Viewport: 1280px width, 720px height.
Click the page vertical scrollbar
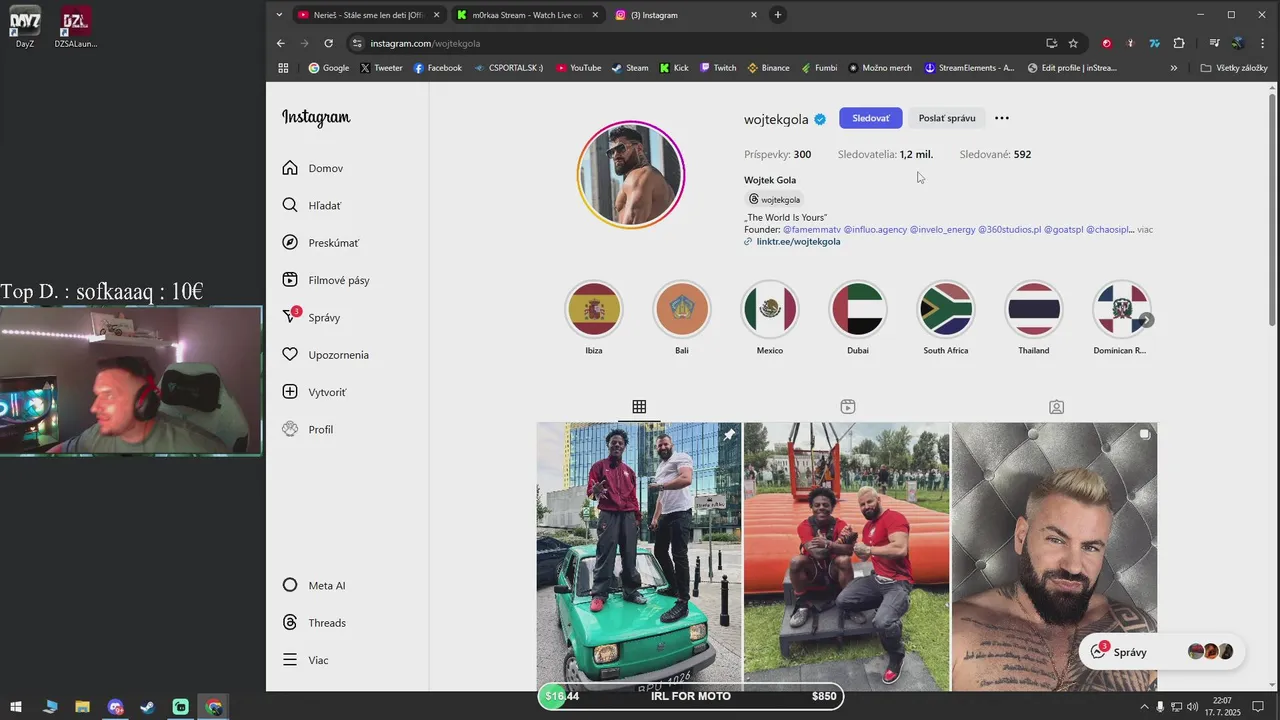click(1272, 209)
